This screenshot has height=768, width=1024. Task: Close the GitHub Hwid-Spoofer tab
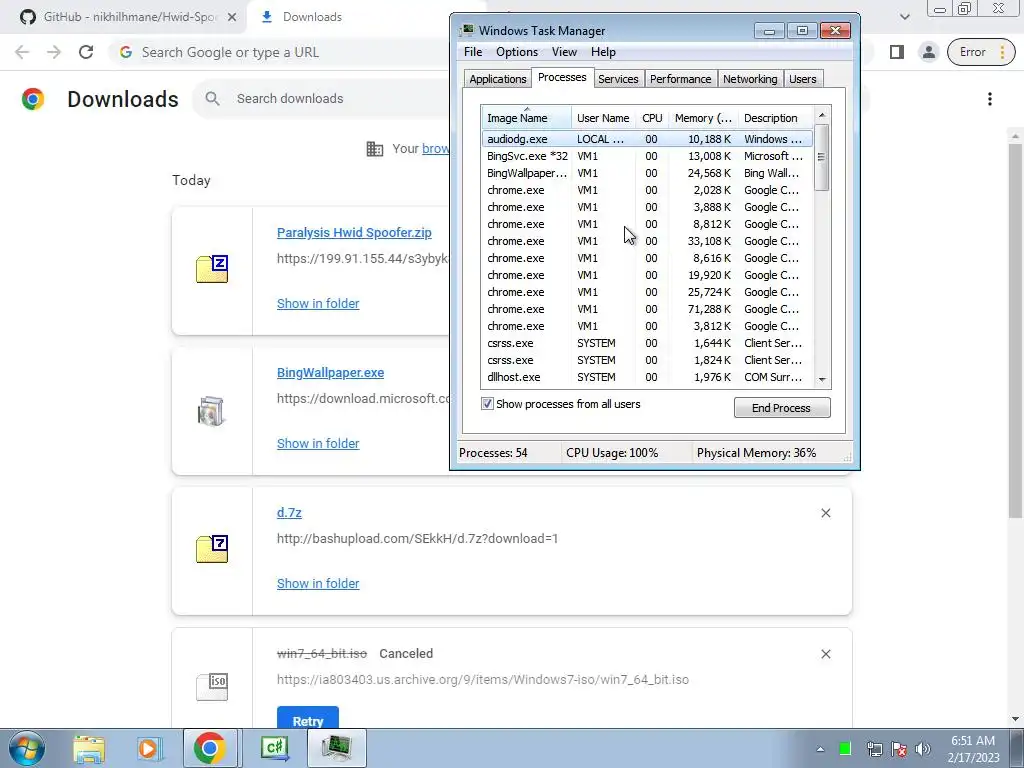(232, 17)
